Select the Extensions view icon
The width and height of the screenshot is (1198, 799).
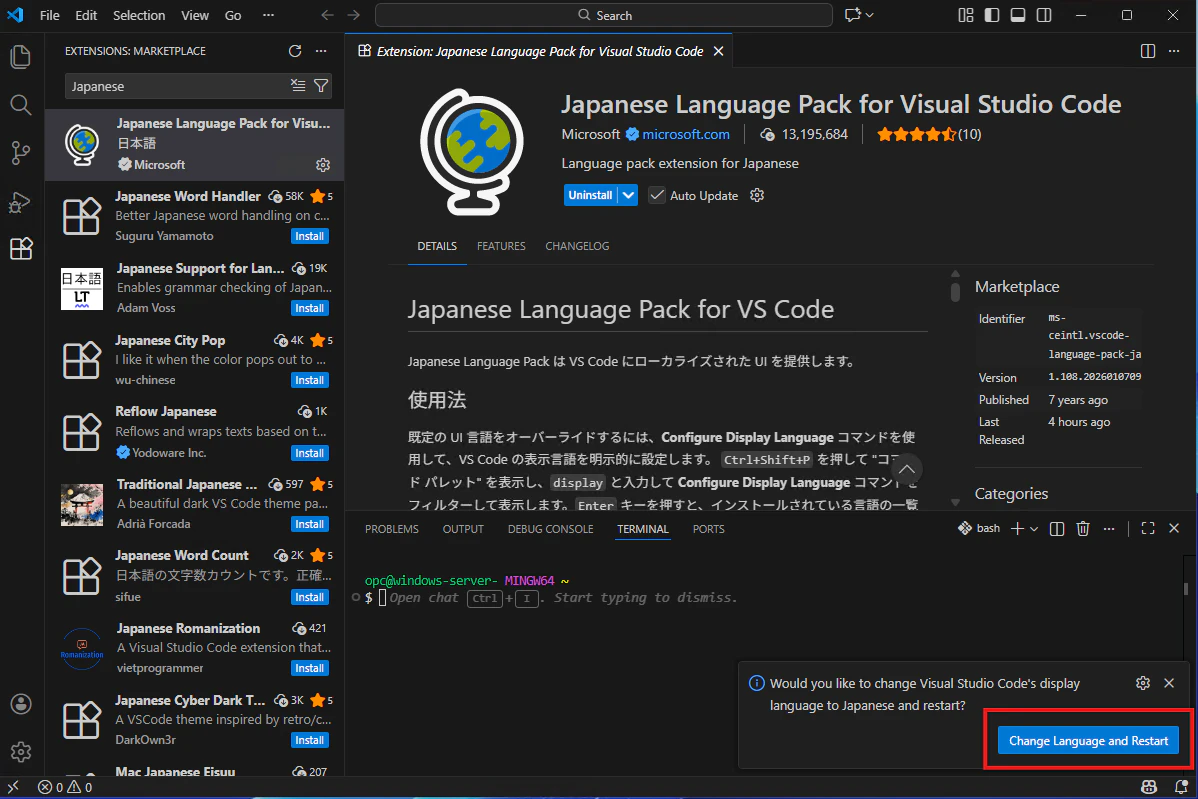tap(21, 248)
